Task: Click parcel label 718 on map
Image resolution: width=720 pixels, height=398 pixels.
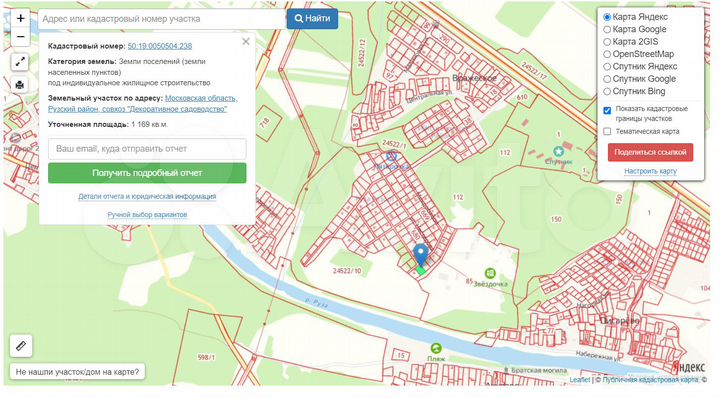Action: 264,123
